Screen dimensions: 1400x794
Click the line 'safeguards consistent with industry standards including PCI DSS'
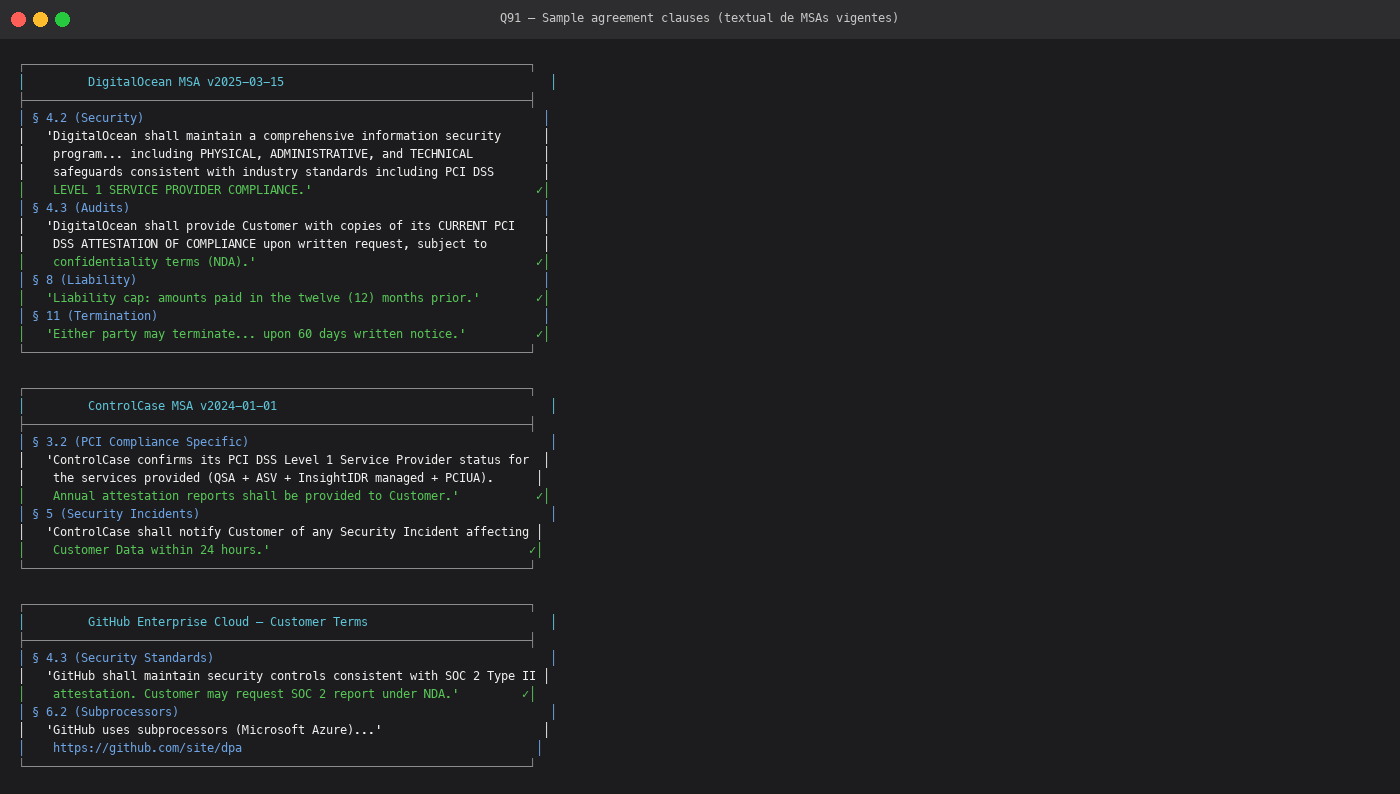pos(273,172)
